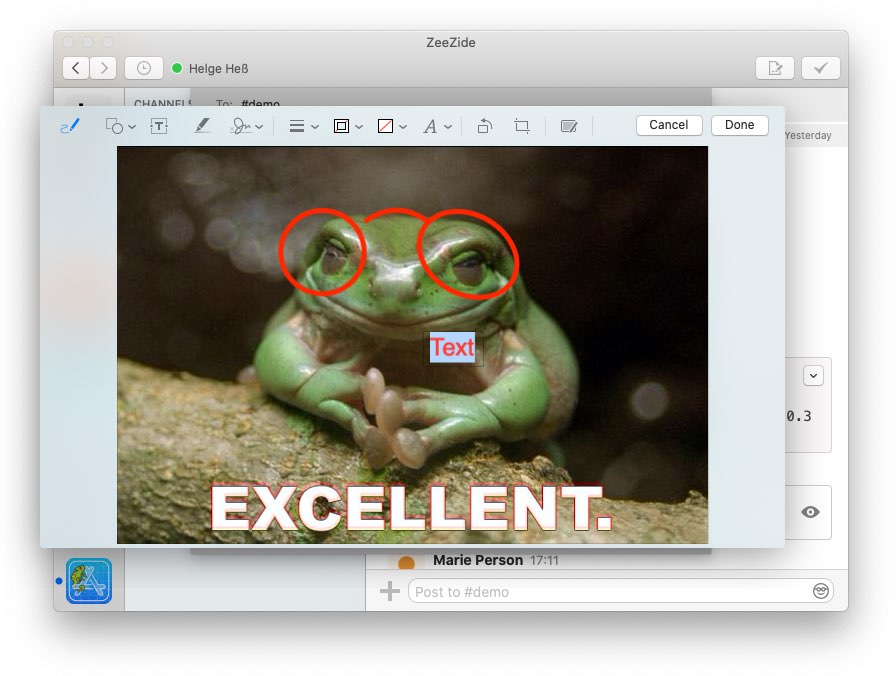Confirm with the checkmark toolbar icon

tap(820, 67)
